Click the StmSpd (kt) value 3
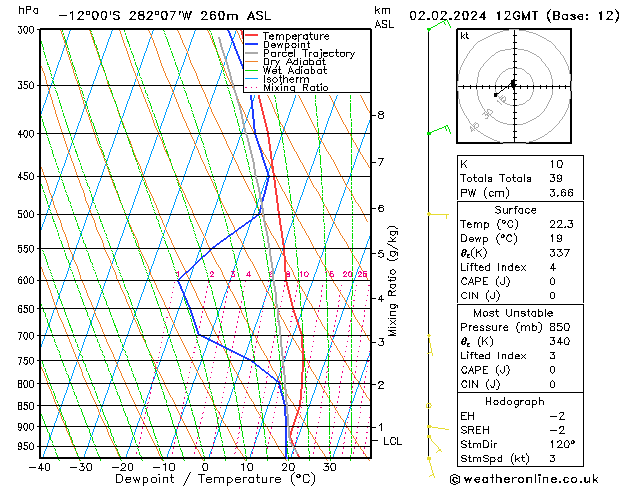Image resolution: width=629 pixels, height=486 pixels. (553, 458)
